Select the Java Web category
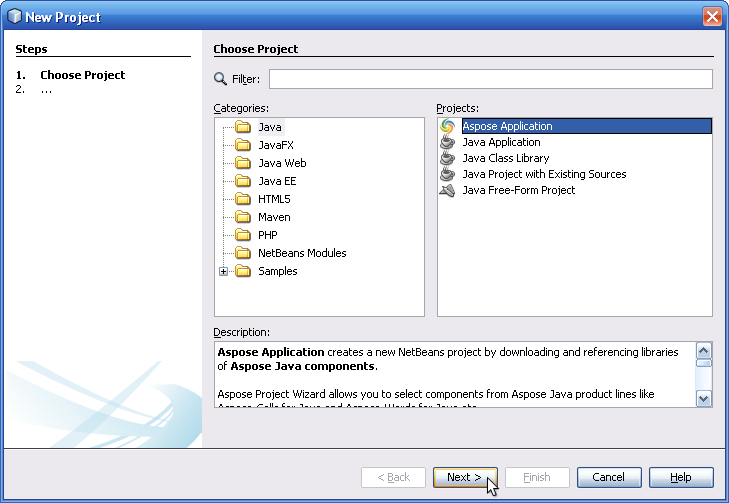 [282, 163]
